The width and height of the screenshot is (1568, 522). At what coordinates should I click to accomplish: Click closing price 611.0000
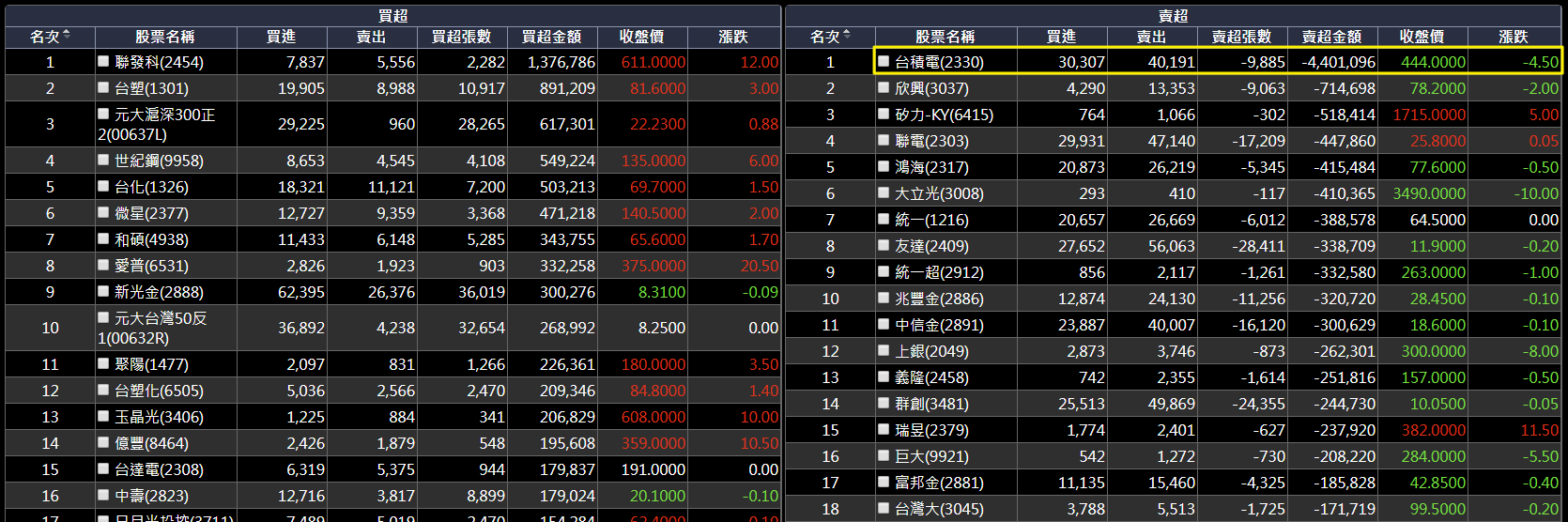(x=653, y=62)
